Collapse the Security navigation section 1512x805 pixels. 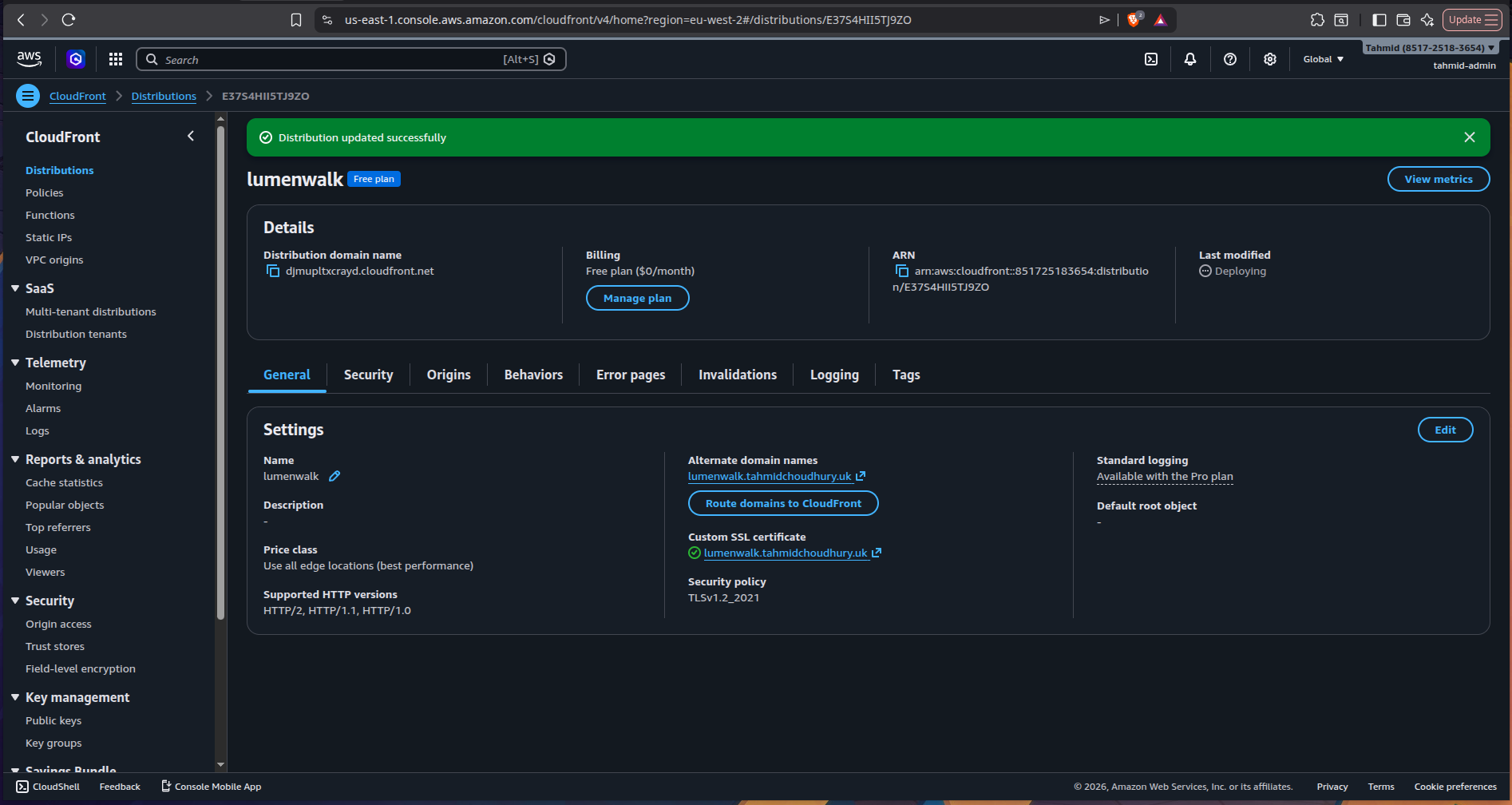pos(15,601)
